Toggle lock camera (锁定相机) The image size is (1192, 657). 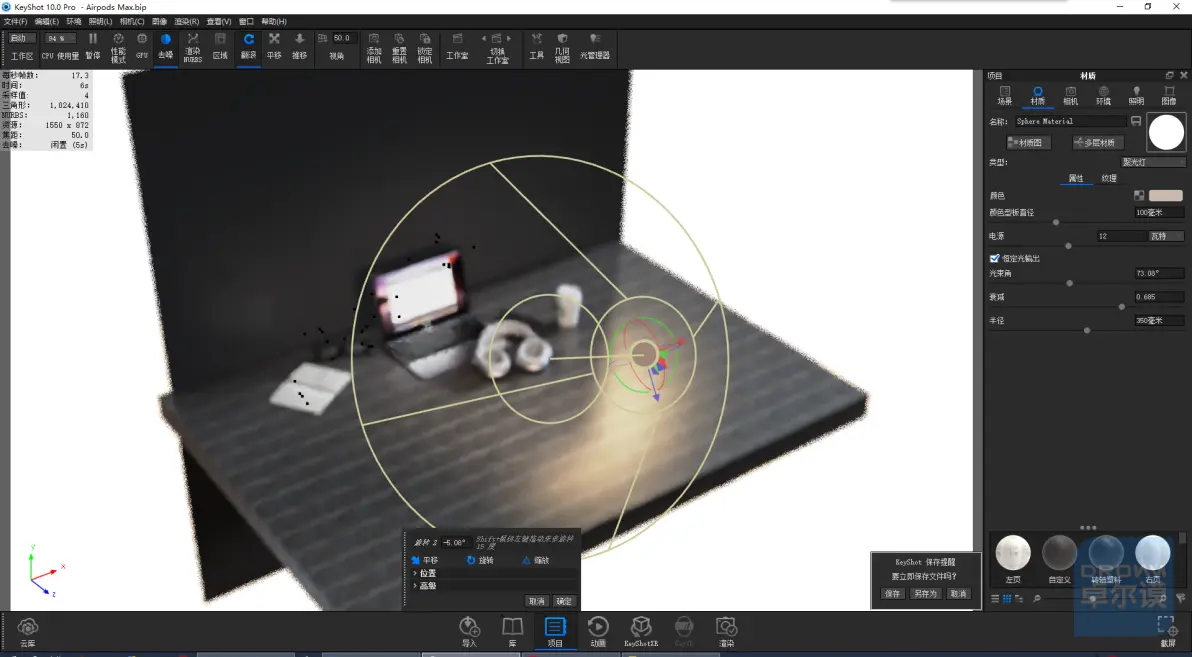pyautogui.click(x=425, y=47)
